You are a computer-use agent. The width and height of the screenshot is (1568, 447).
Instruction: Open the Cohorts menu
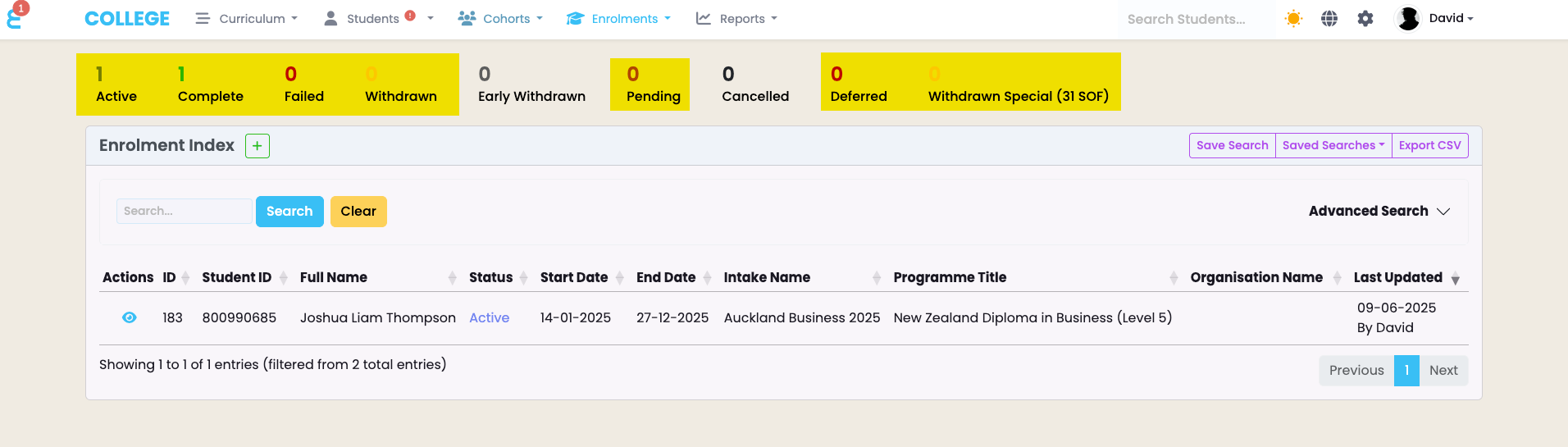tap(500, 19)
